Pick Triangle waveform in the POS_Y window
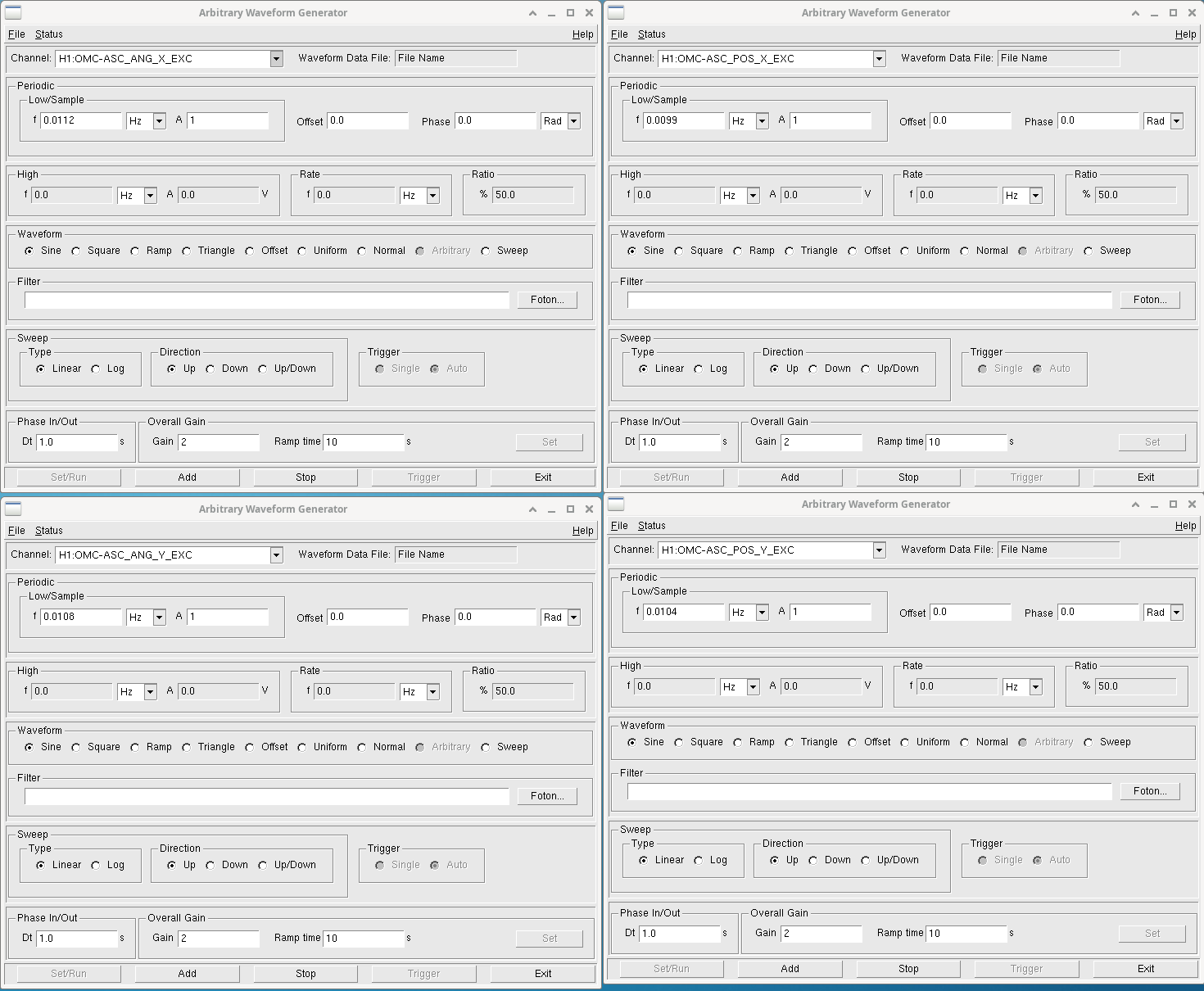 click(x=790, y=742)
